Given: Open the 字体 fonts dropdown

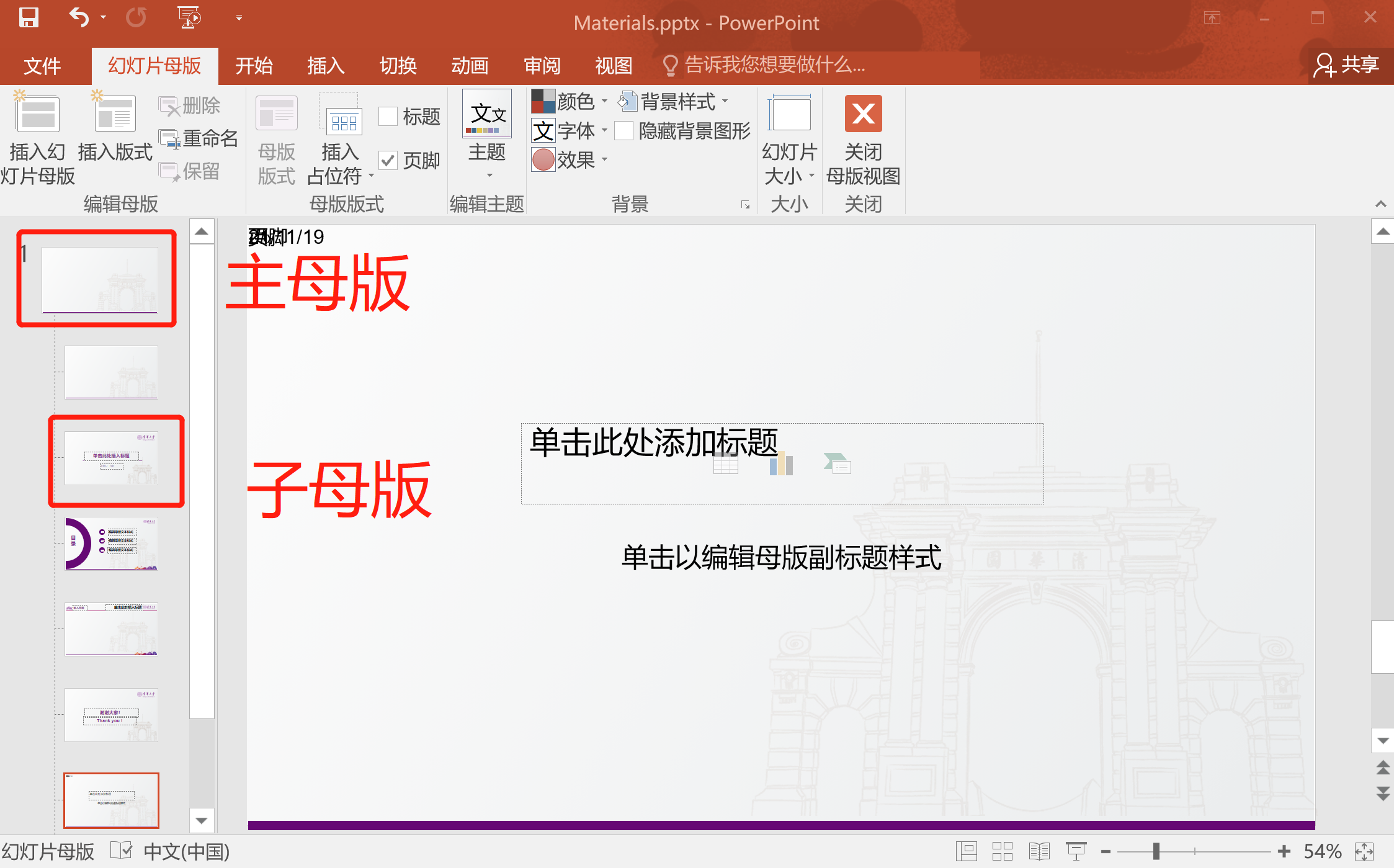Looking at the screenshot, I should (569, 131).
